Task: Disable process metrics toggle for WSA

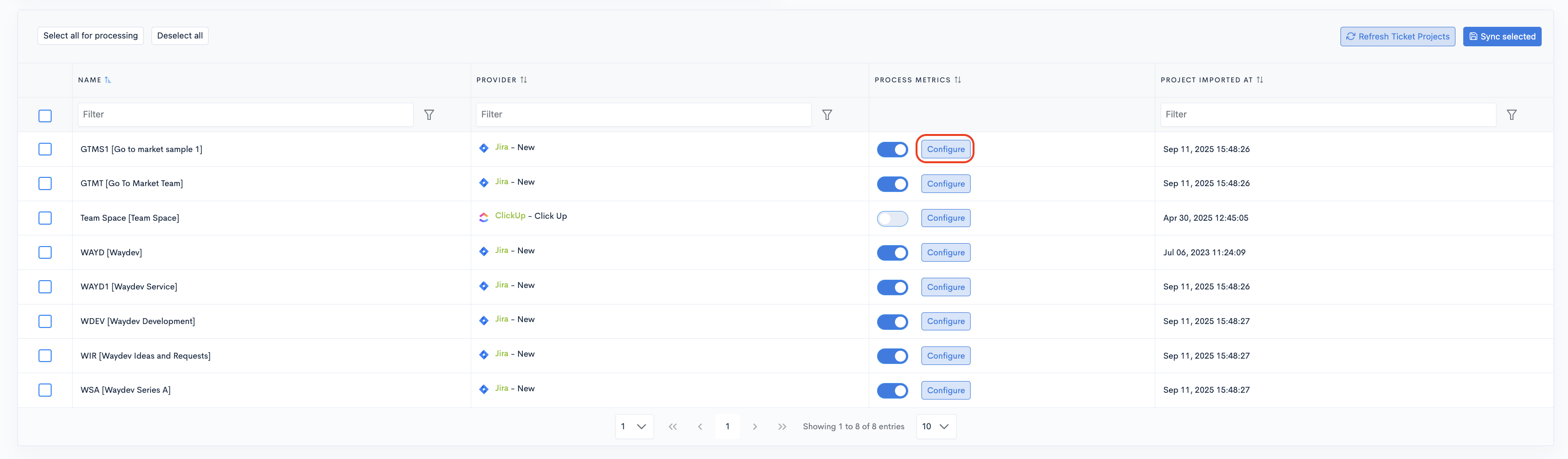Action: tap(892, 390)
